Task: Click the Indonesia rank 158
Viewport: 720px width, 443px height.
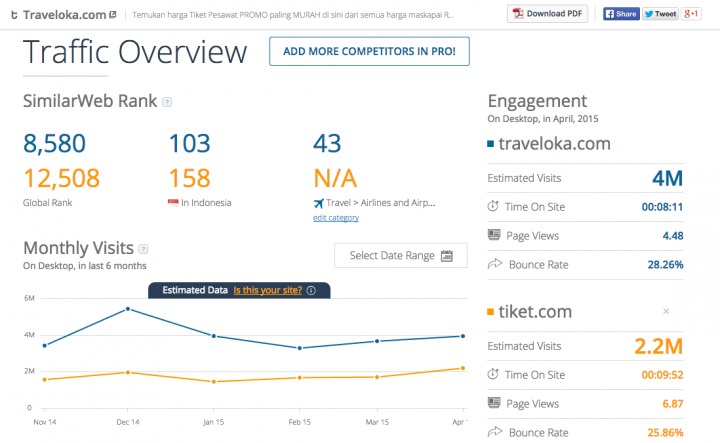Action: 189,178
